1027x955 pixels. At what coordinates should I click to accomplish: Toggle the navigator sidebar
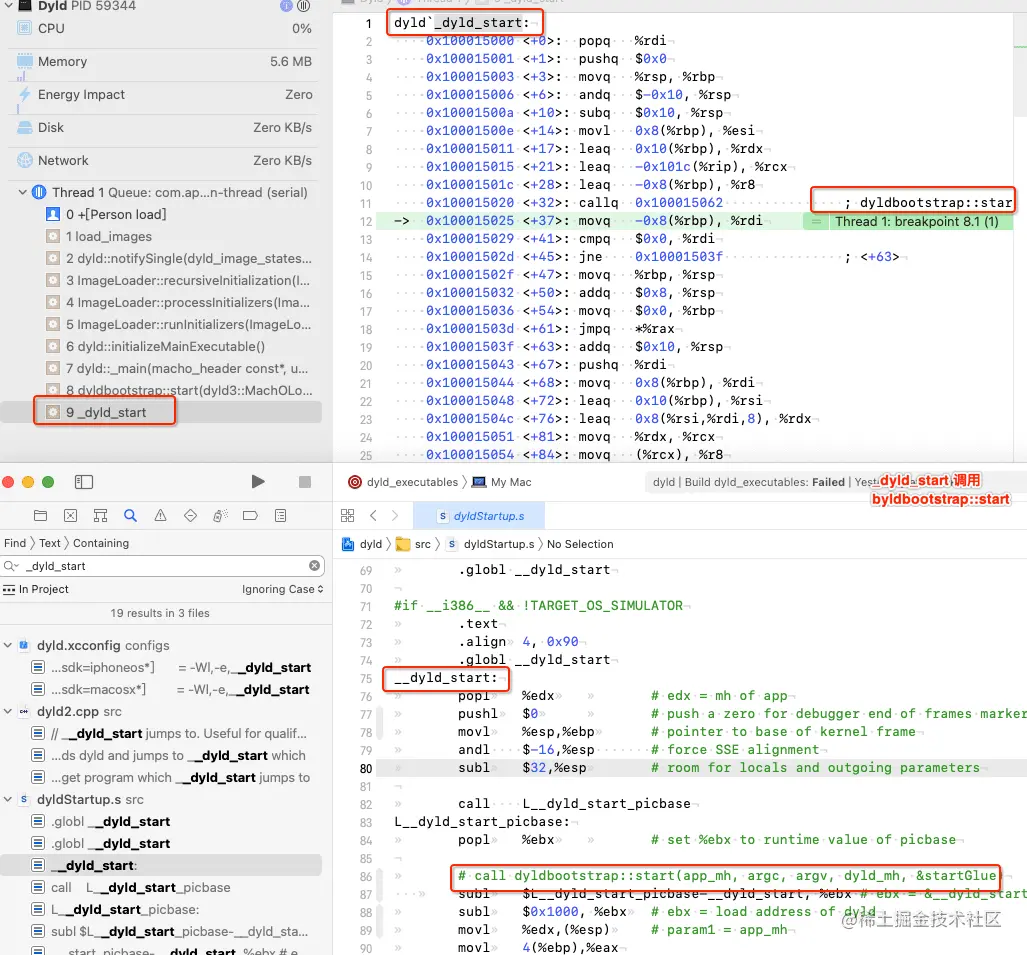pyautogui.click(x=84, y=482)
